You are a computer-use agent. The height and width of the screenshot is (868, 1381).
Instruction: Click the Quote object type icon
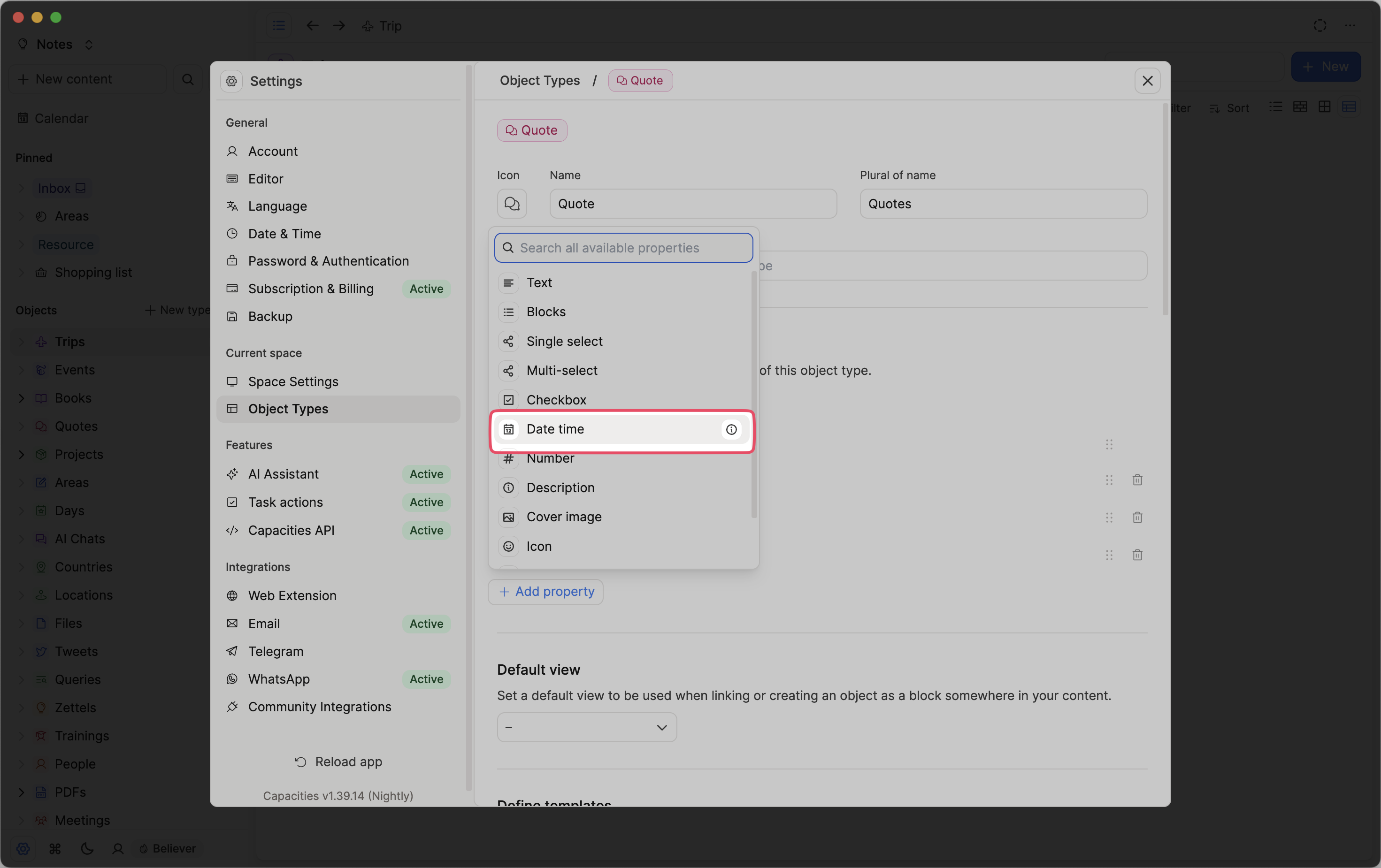point(512,203)
